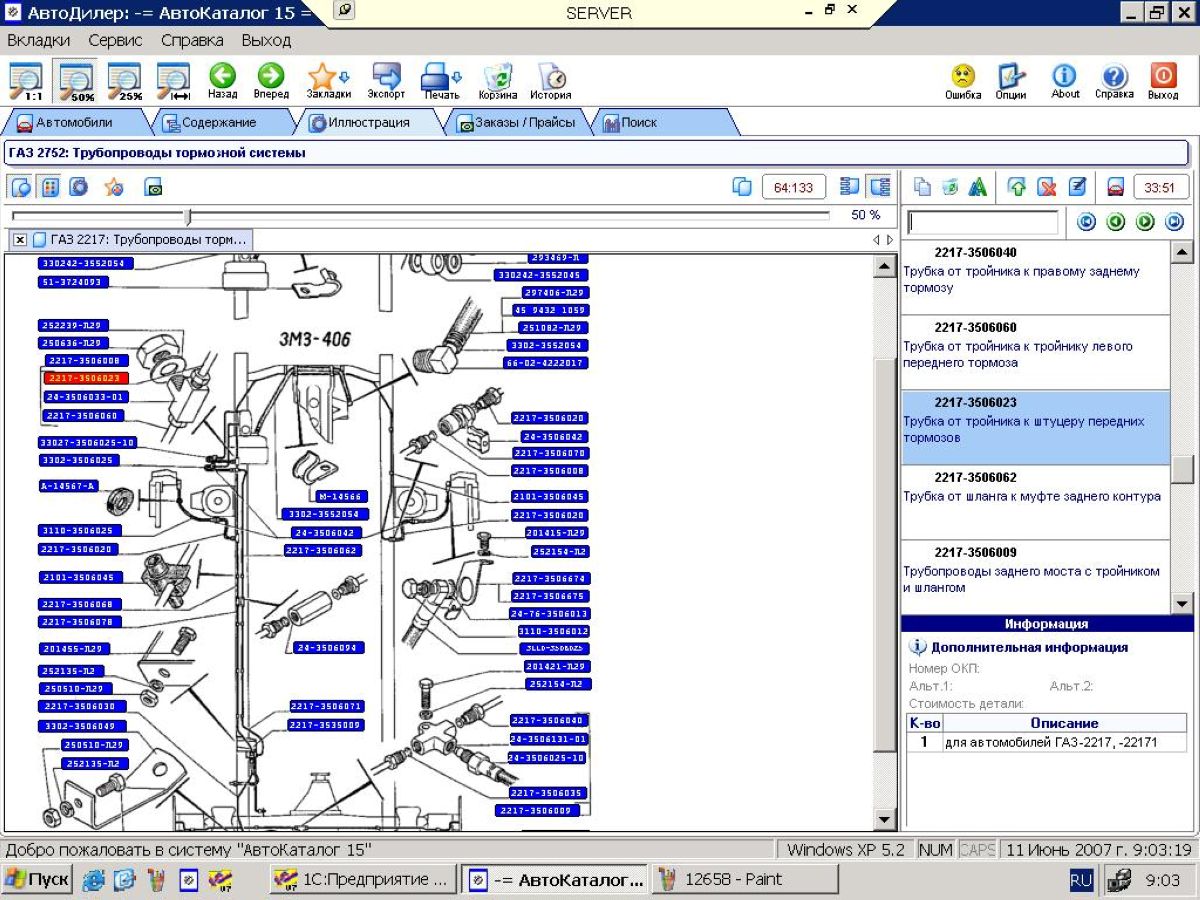This screenshot has width=1200, height=900.
Task: Set illustration zoom to 25%
Action: point(125,81)
